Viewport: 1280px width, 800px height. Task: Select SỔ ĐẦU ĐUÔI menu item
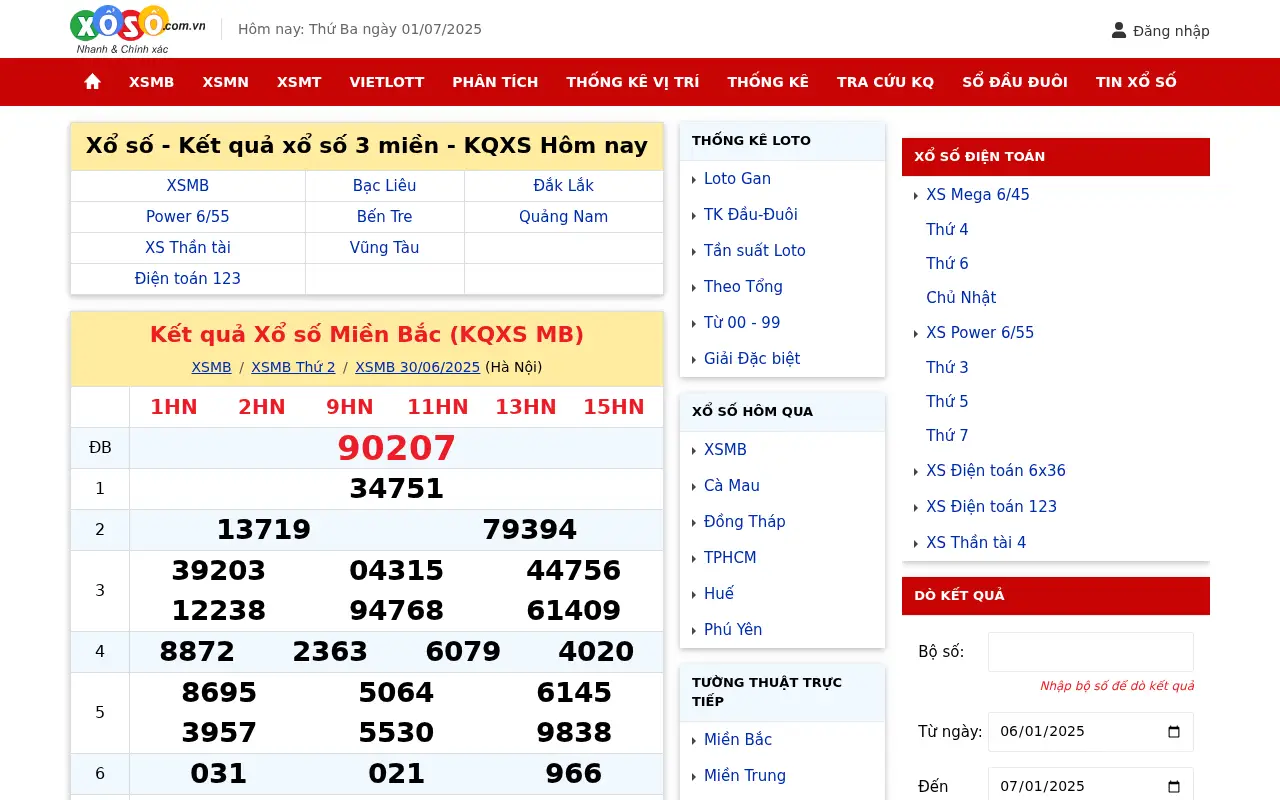[x=1015, y=82]
